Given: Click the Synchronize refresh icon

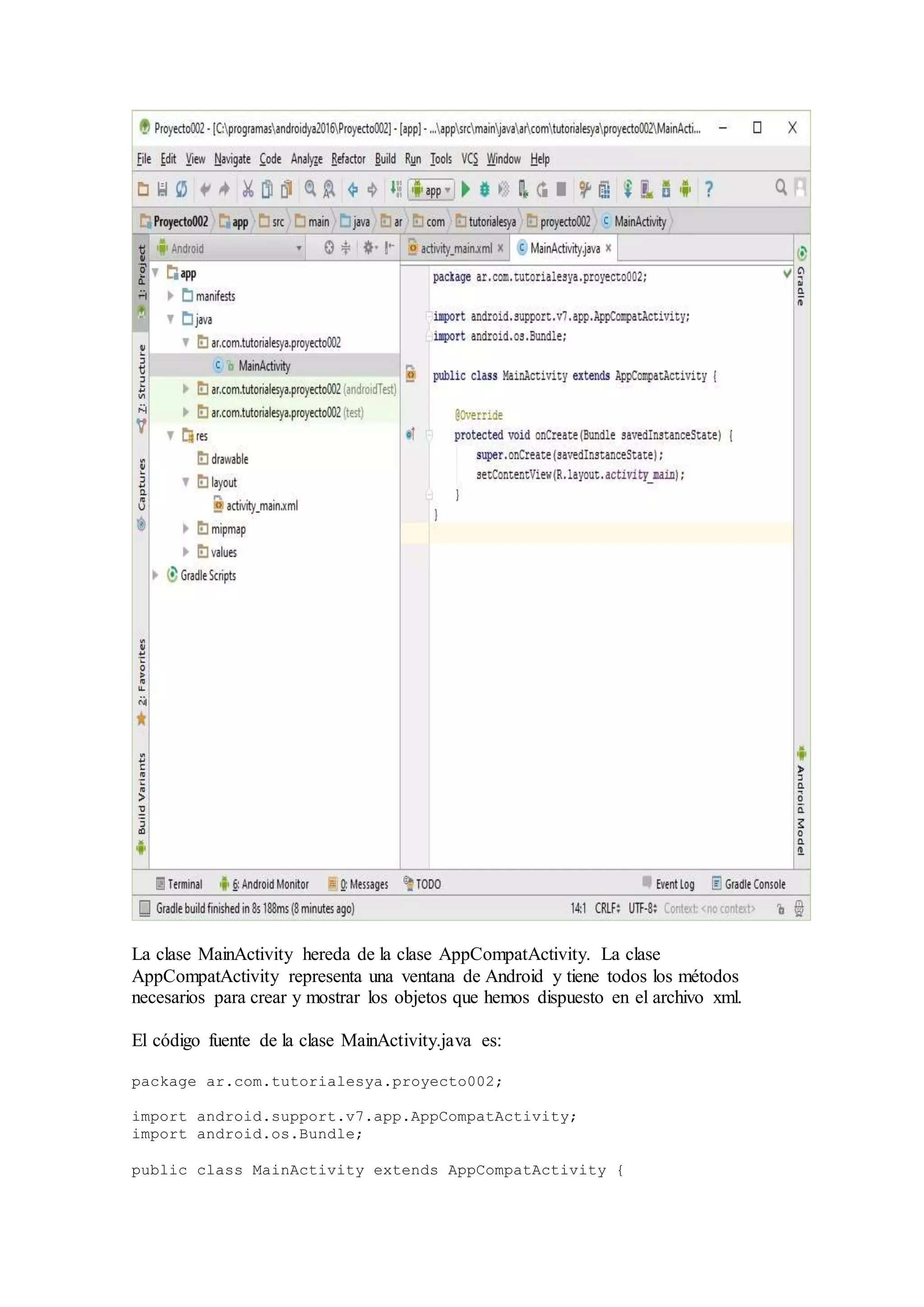Looking at the screenshot, I should coord(181,189).
